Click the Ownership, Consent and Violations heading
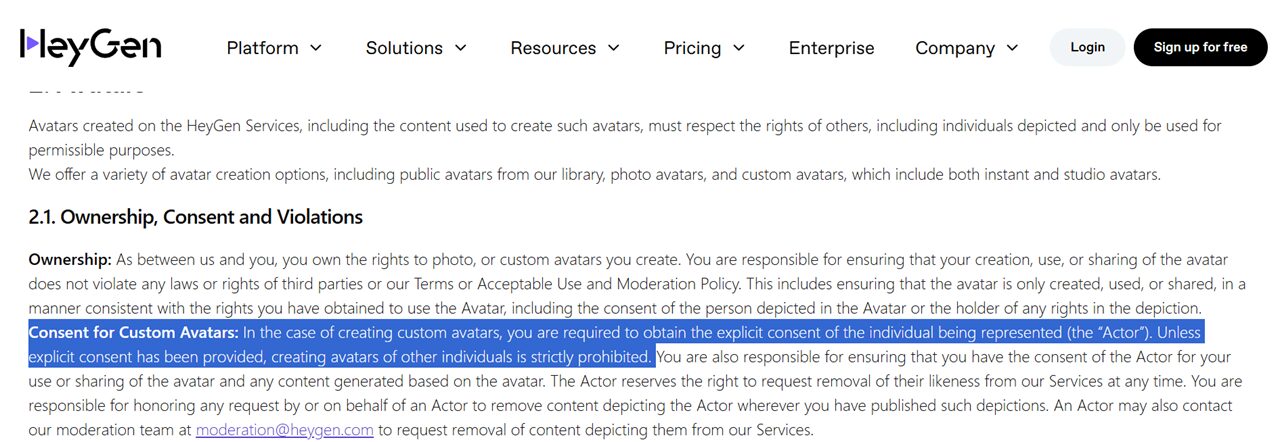The height and width of the screenshot is (442, 1280). coord(195,216)
